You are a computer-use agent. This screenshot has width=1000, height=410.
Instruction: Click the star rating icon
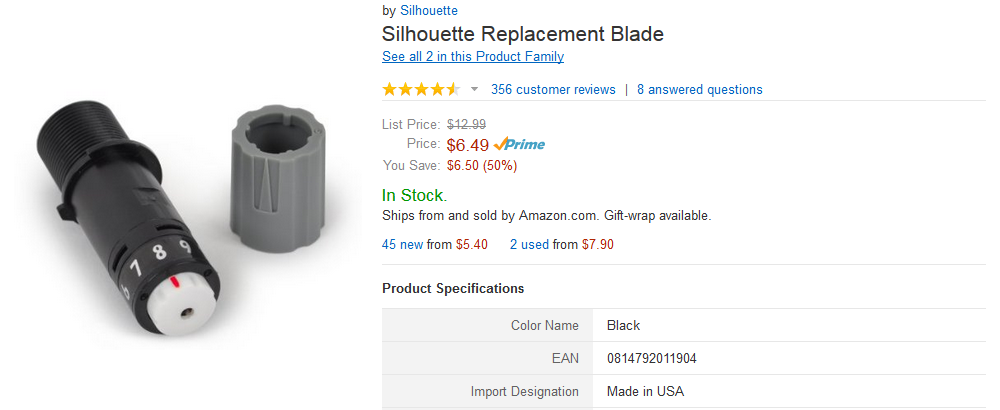(x=421, y=90)
